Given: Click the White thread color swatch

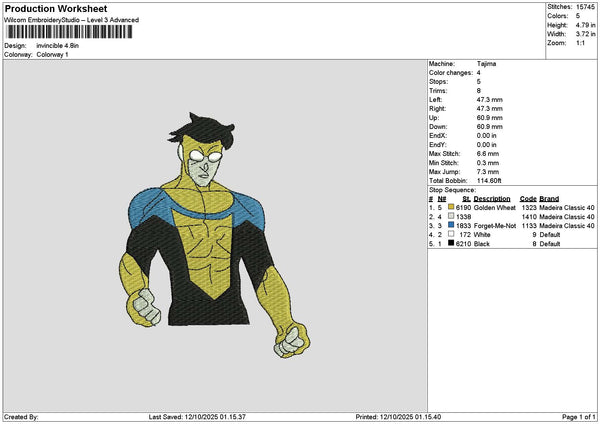Looking at the screenshot, I should 451,234.
